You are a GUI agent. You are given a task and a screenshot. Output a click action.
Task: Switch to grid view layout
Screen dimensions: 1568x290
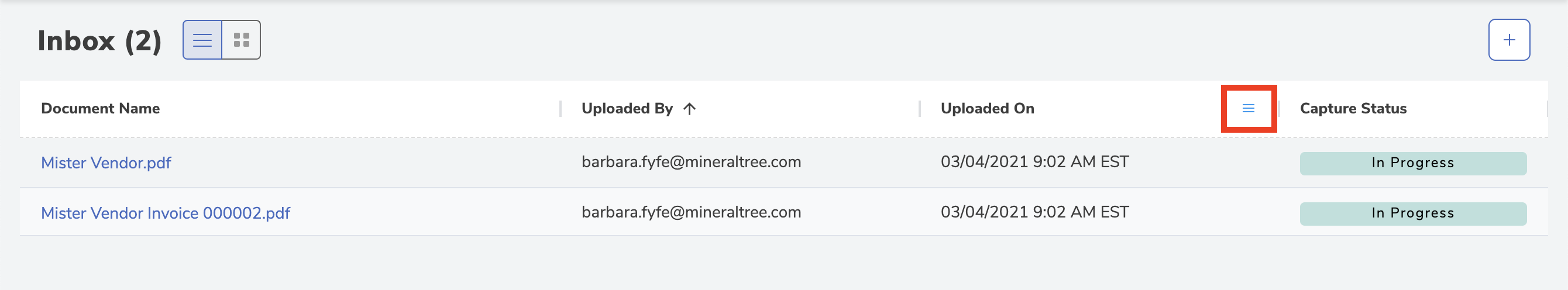click(242, 40)
